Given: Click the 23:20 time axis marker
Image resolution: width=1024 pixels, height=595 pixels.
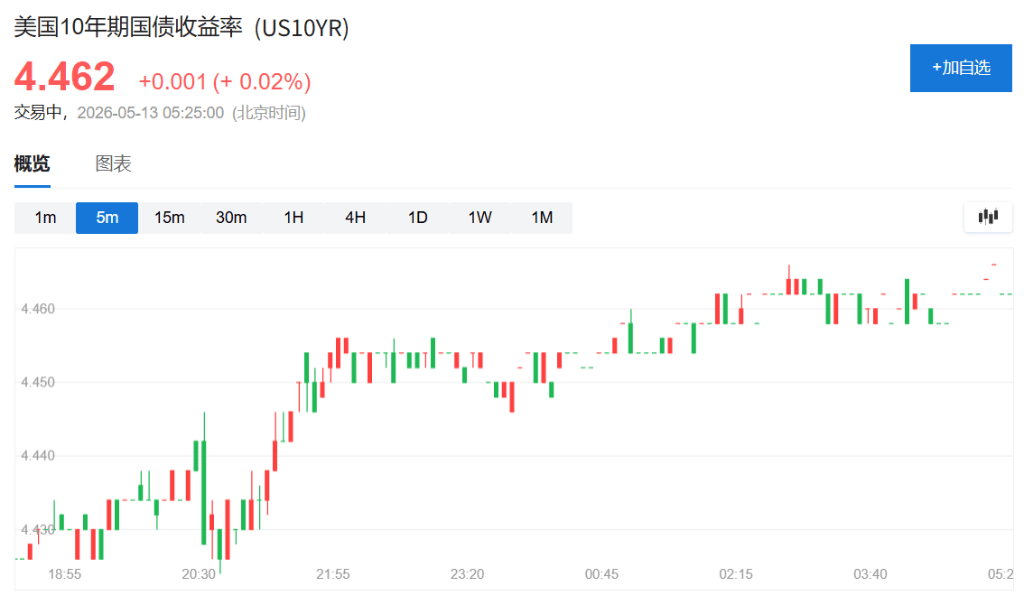Looking at the screenshot, I should (x=467, y=574).
